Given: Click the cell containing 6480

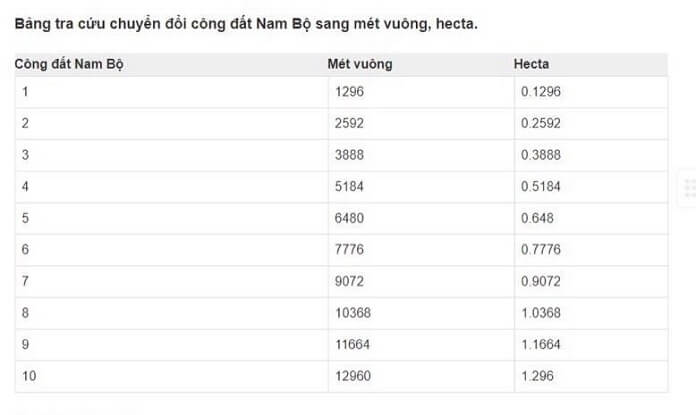Looking at the screenshot, I should point(421,218).
